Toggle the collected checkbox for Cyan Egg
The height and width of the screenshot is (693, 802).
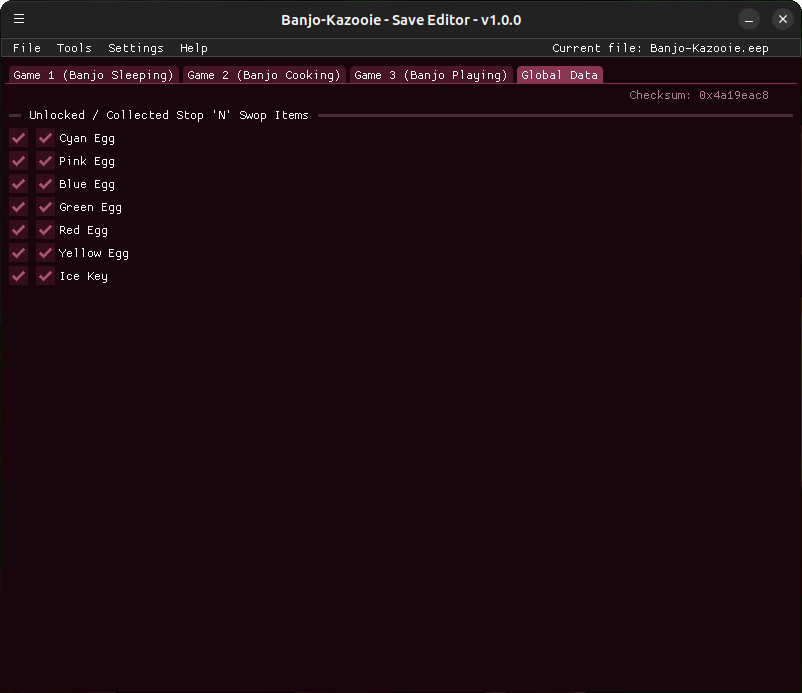point(45,138)
